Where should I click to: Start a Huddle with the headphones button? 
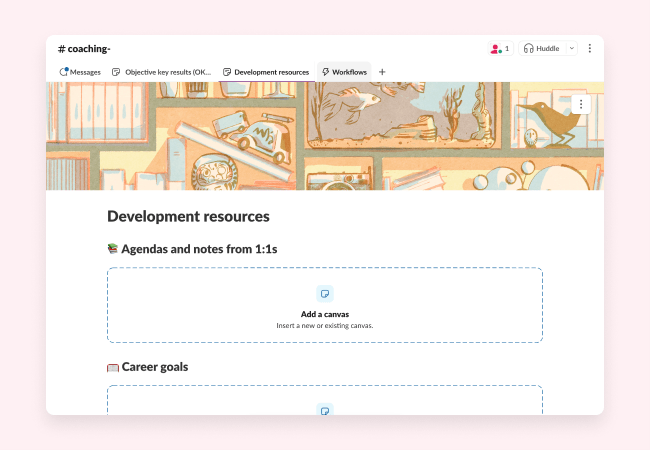click(x=543, y=48)
